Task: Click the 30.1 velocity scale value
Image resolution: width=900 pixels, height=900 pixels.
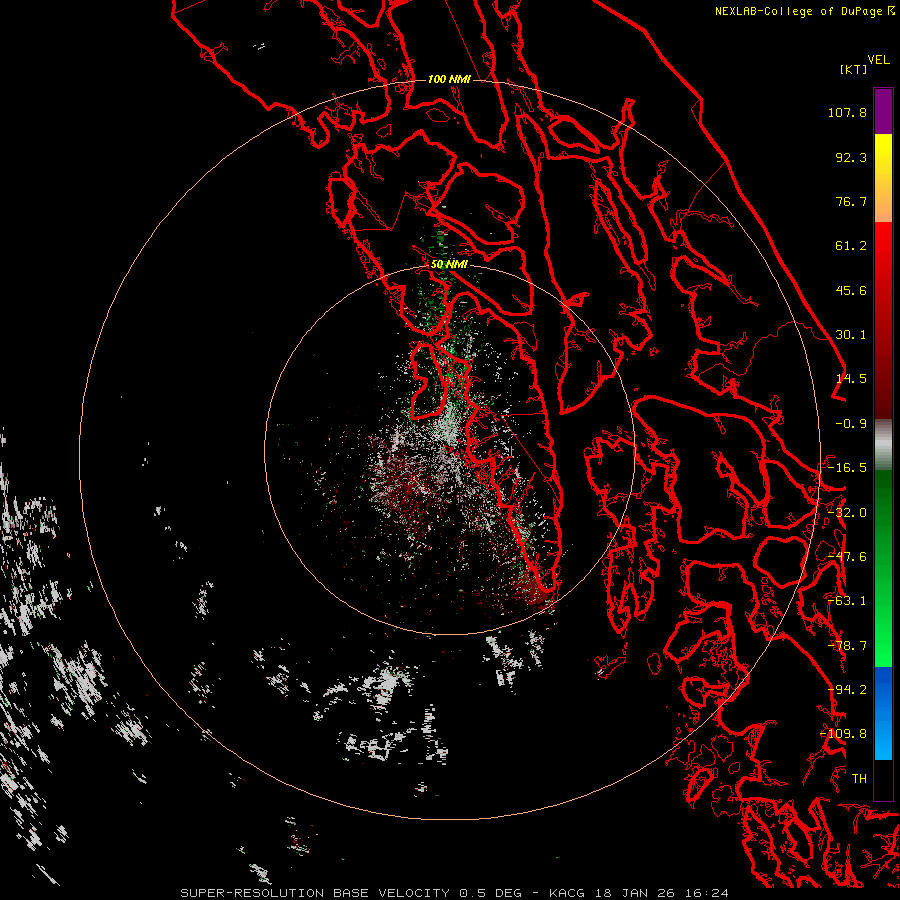Action: pyautogui.click(x=851, y=335)
